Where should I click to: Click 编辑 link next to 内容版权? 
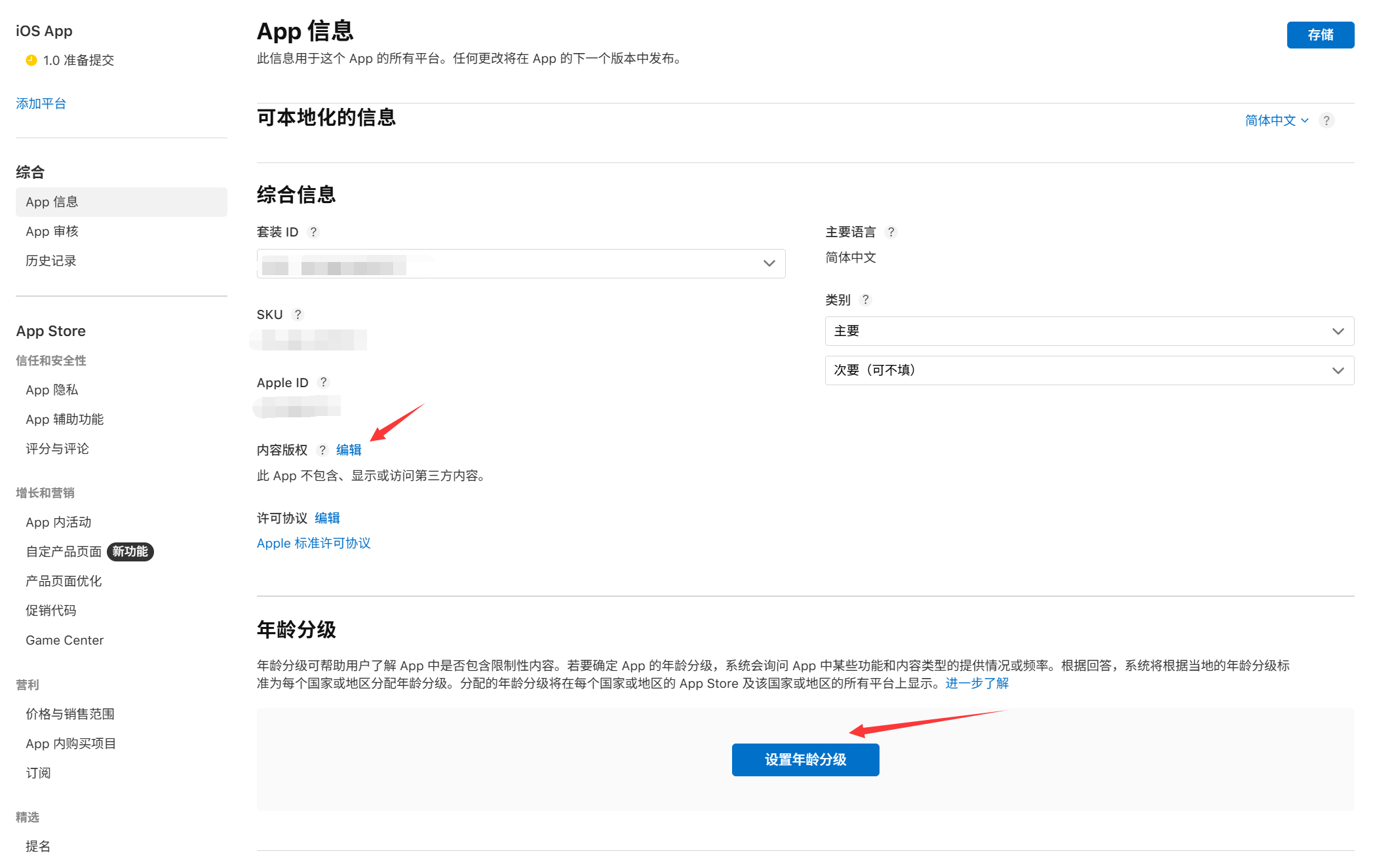pos(349,450)
